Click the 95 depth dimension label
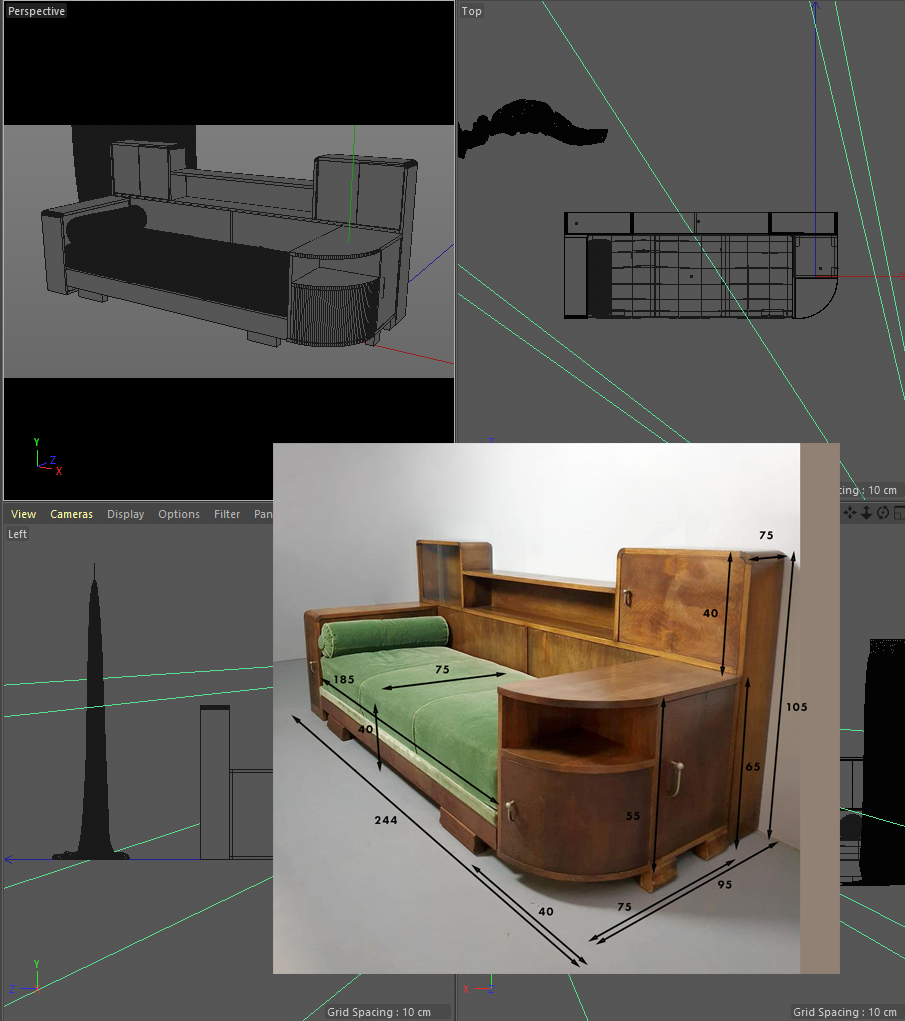Image resolution: width=905 pixels, height=1021 pixels. point(725,884)
